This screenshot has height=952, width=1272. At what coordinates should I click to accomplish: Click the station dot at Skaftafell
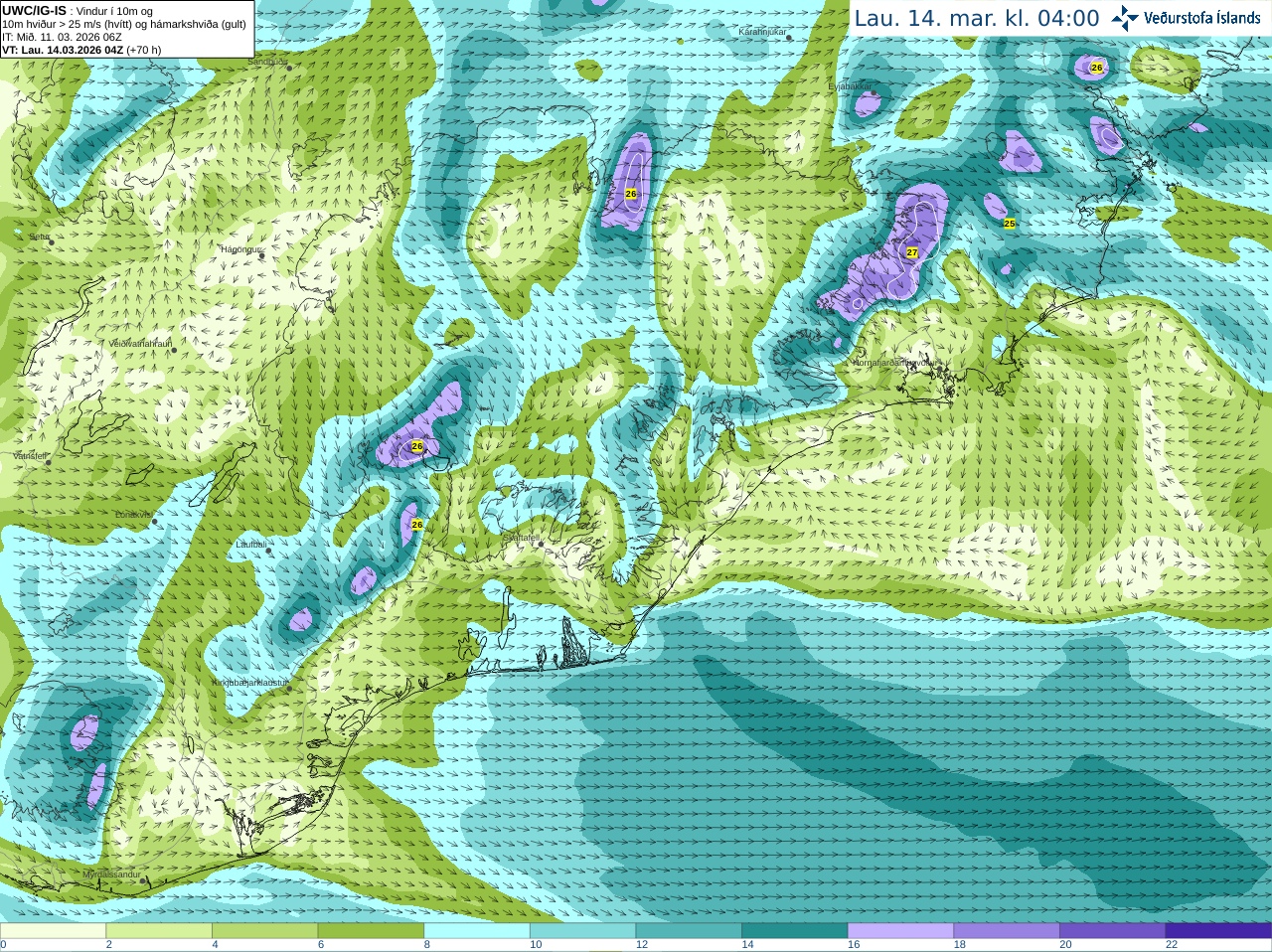tap(541, 544)
